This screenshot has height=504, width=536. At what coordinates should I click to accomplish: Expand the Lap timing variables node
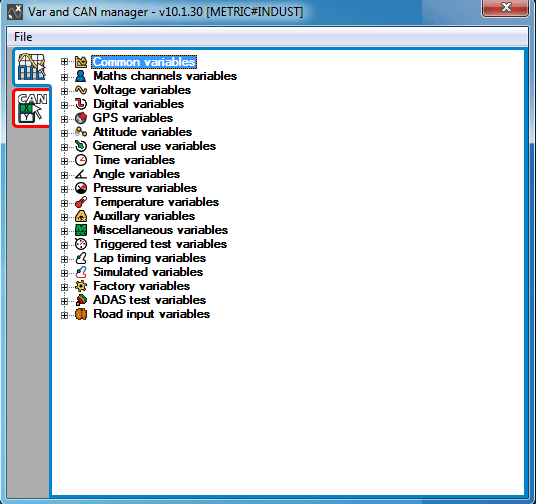click(x=64, y=260)
